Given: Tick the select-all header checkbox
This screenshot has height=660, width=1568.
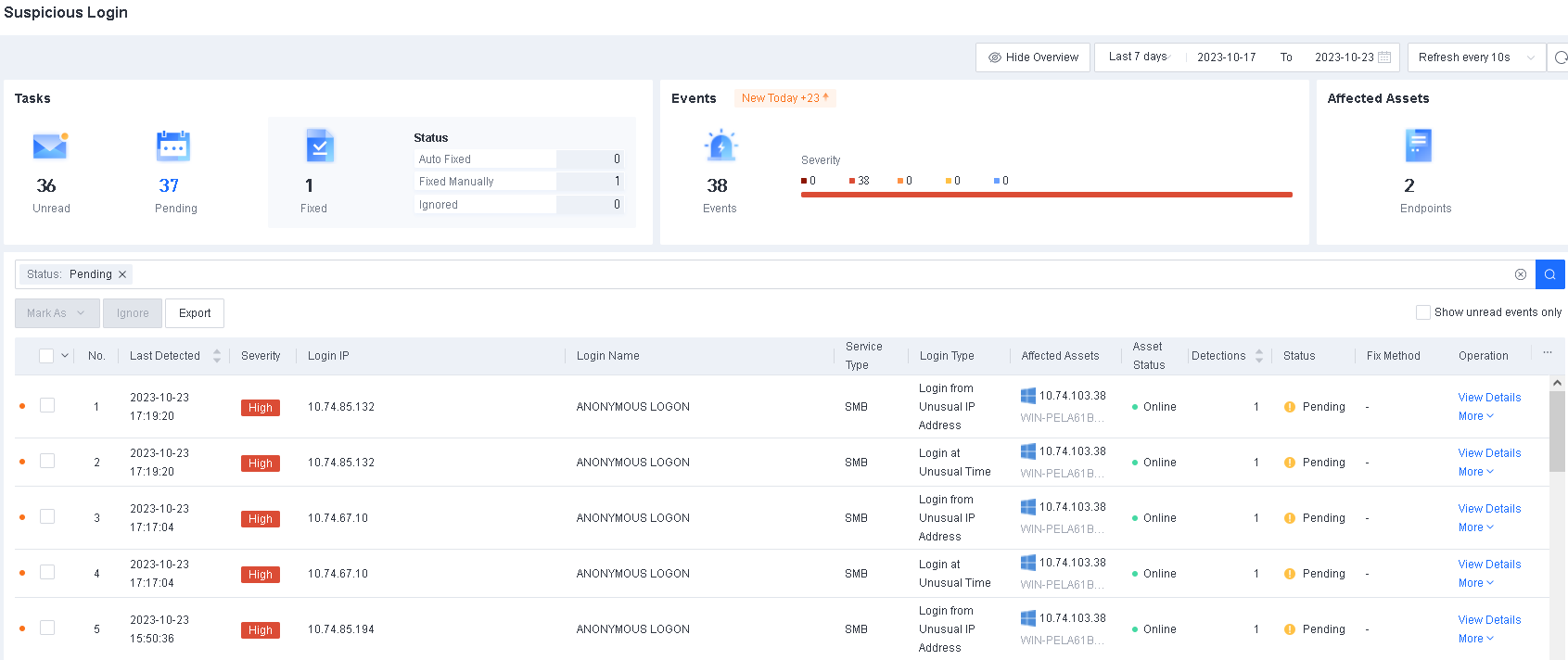Looking at the screenshot, I should tap(46, 356).
